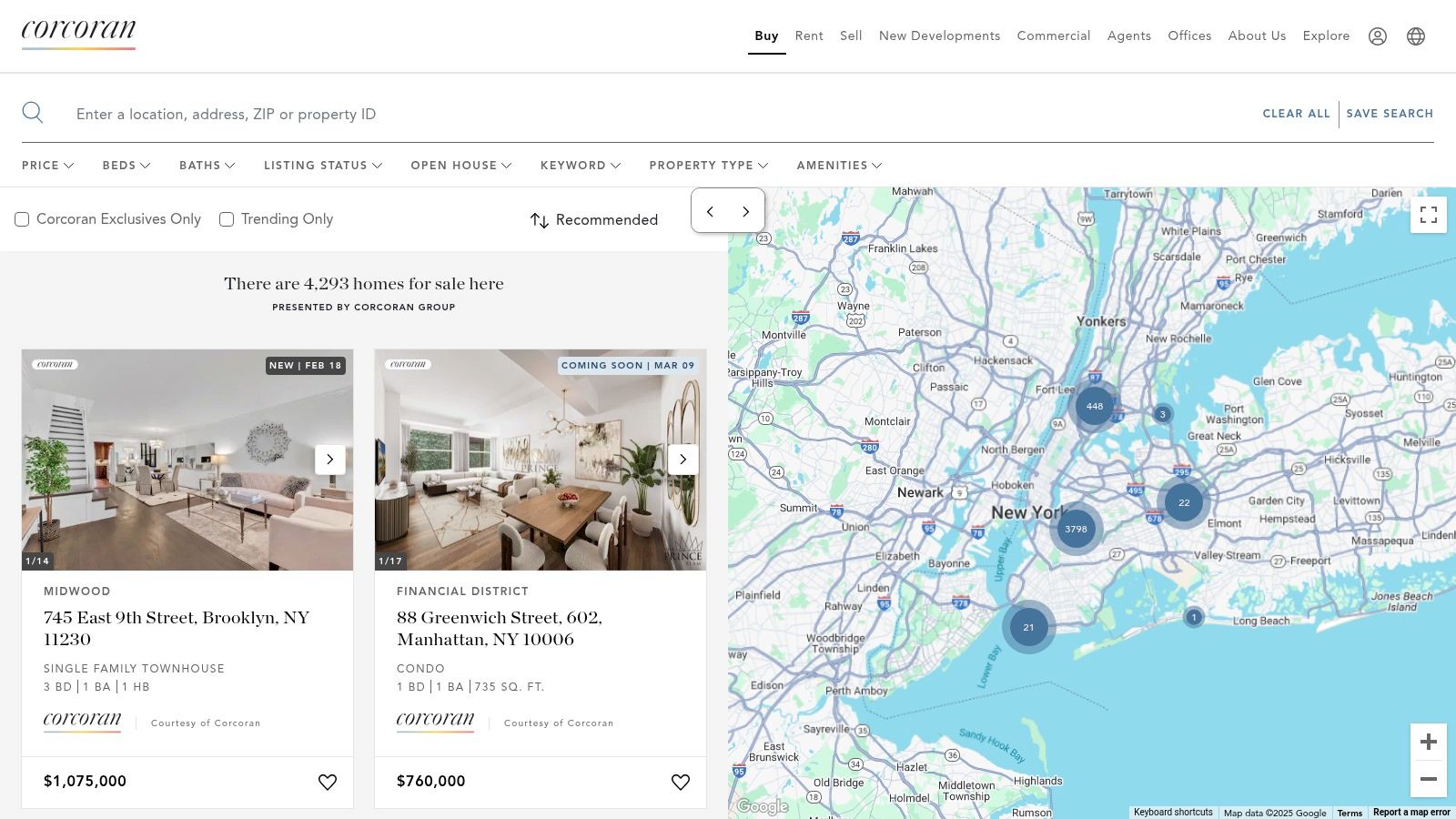Open map Keyboard shortcuts link
This screenshot has width=1456, height=819.
click(1173, 813)
